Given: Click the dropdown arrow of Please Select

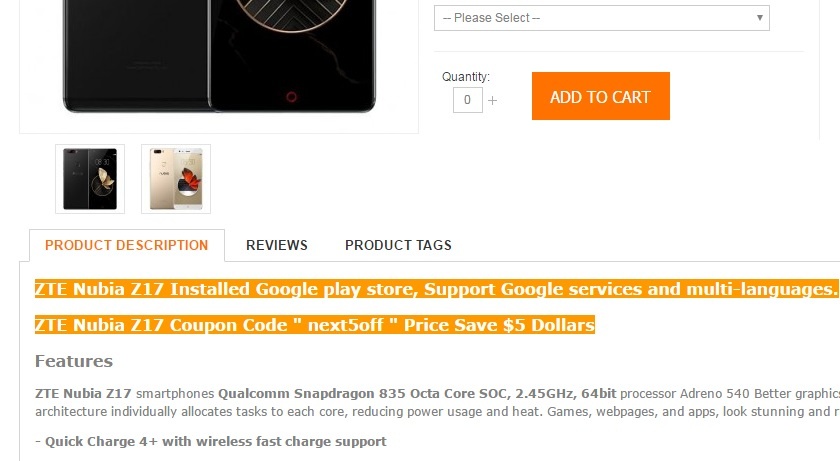Looking at the screenshot, I should [x=759, y=18].
